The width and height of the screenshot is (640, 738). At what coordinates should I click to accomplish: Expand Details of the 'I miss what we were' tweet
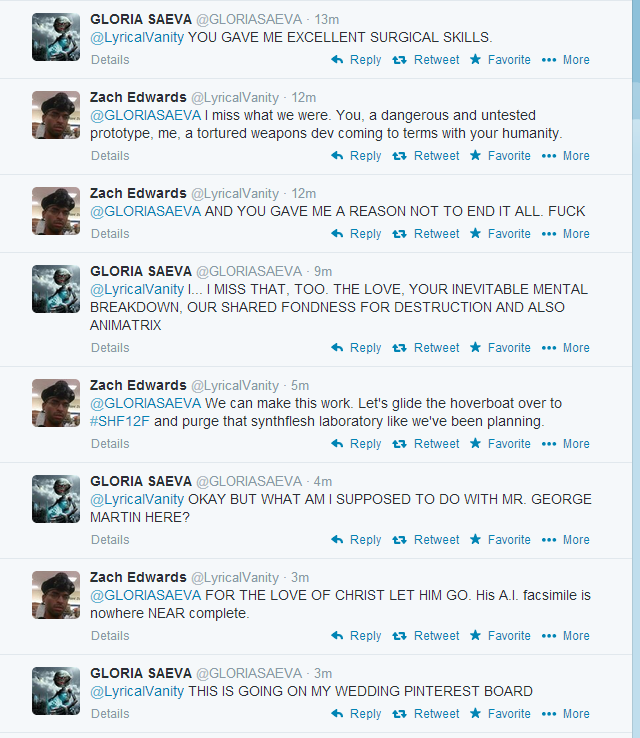click(x=110, y=156)
